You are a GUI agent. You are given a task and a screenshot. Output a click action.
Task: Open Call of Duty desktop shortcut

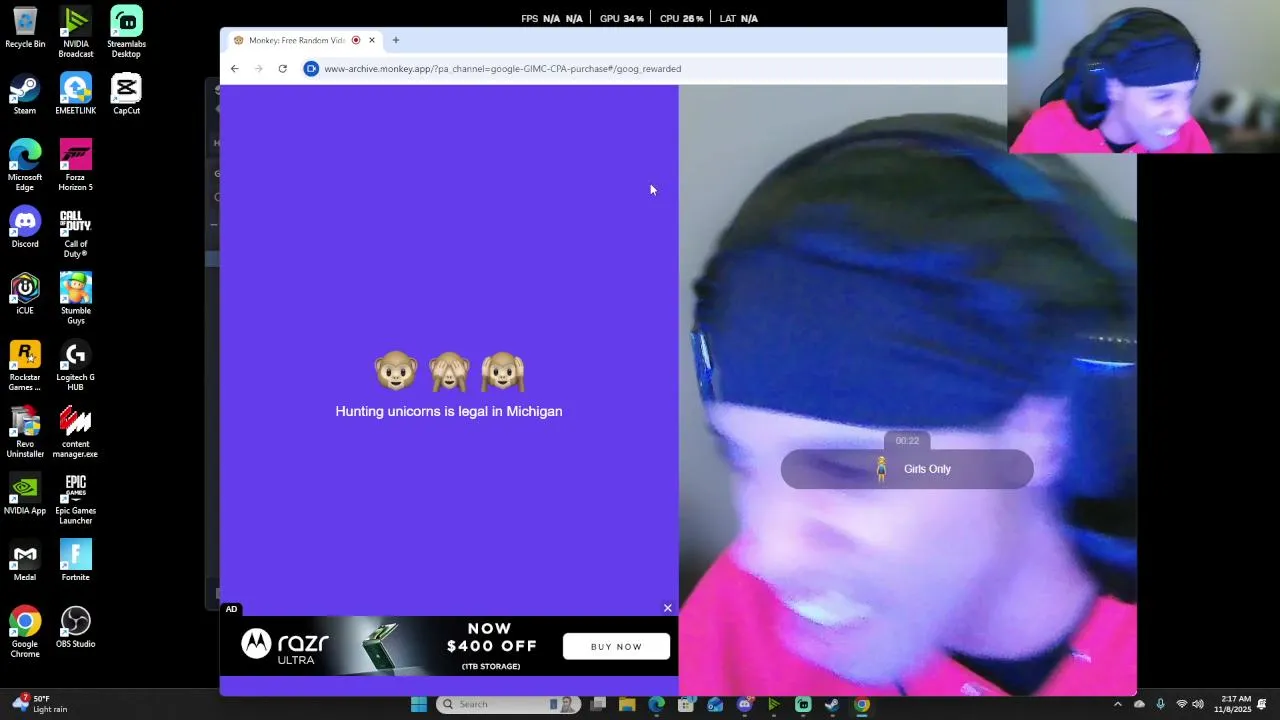76,232
